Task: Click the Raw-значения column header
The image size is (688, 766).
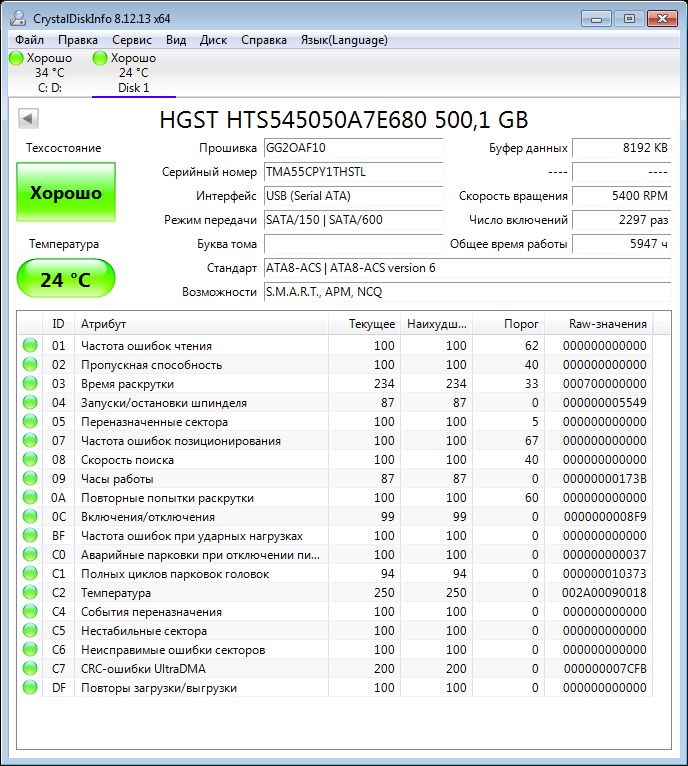Action: pyautogui.click(x=599, y=324)
